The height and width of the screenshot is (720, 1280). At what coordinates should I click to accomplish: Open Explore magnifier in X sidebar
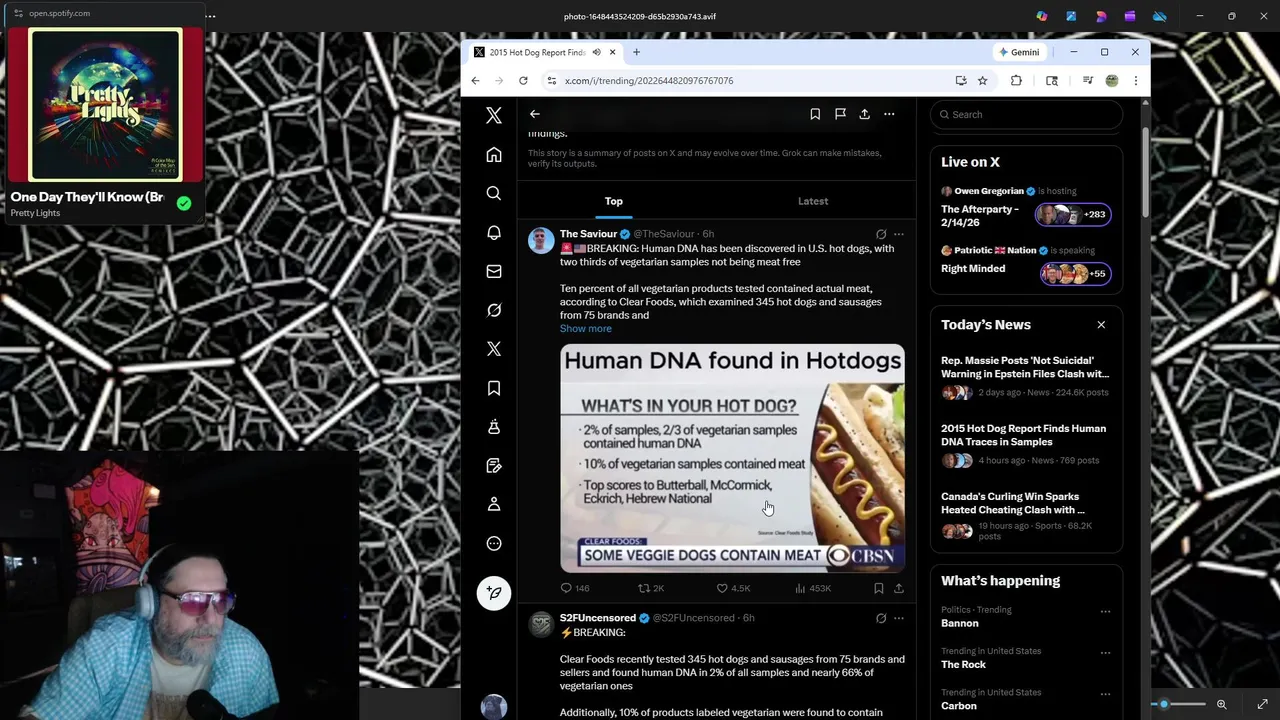point(494,193)
